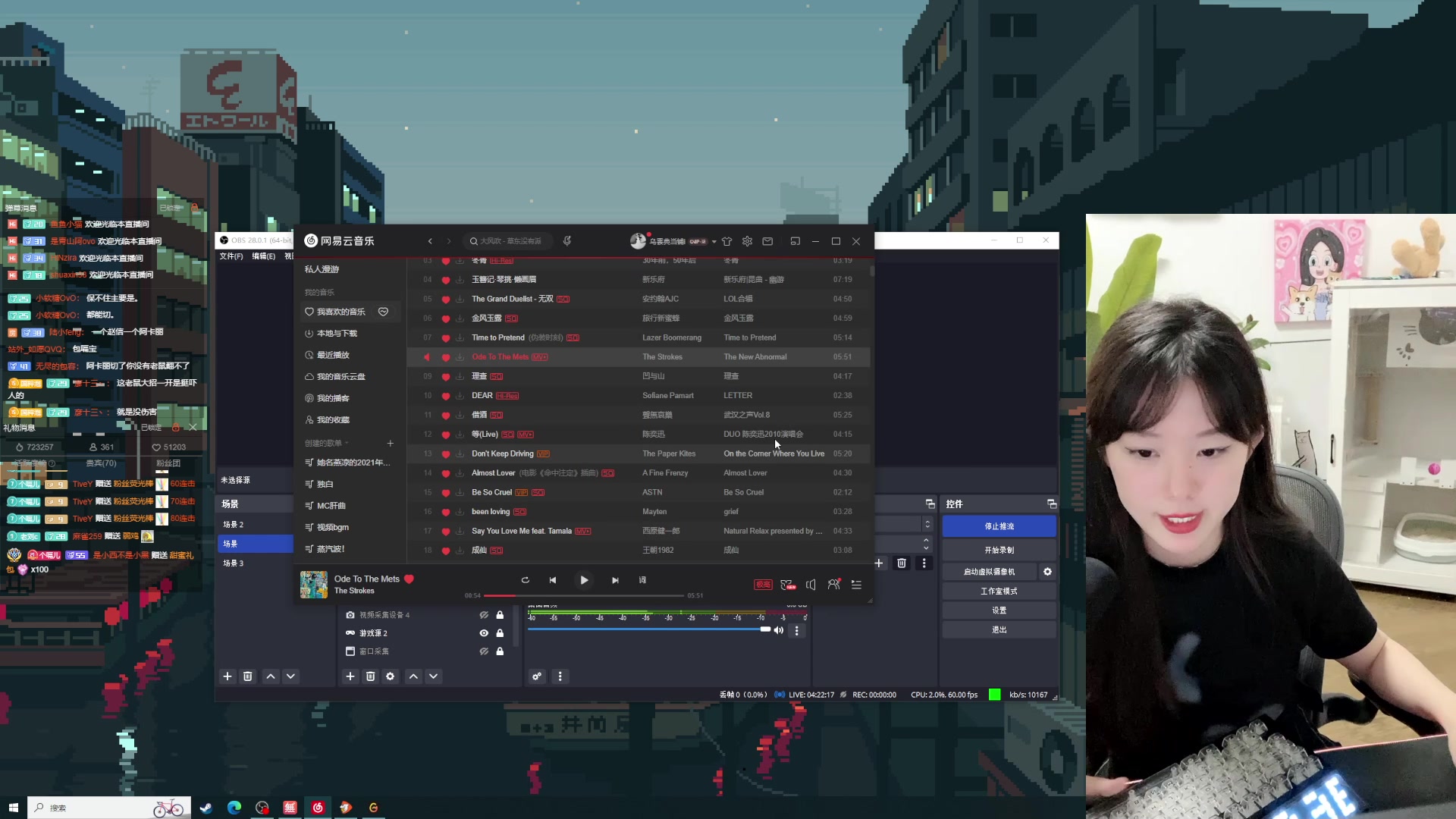Screen dimensions: 1456x819
Task: Move selected source up in OBS
Action: point(413,676)
